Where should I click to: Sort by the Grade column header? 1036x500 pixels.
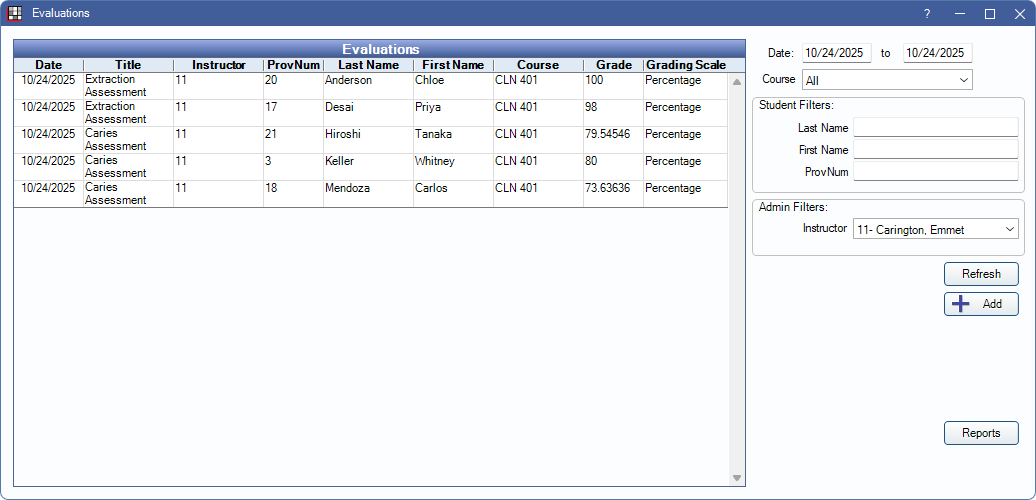click(x=613, y=65)
